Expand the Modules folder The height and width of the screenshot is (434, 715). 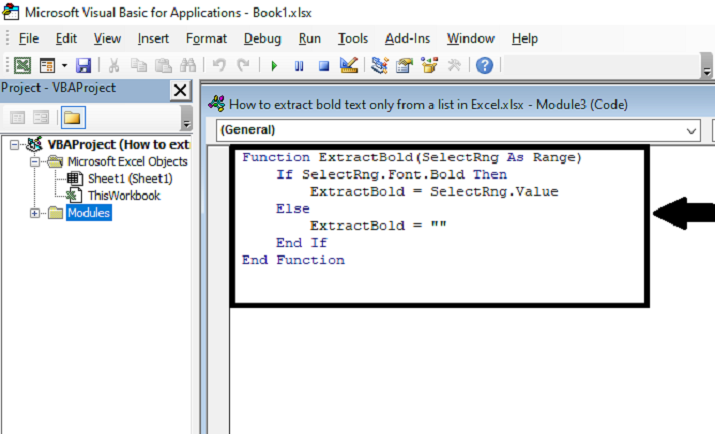coord(35,213)
